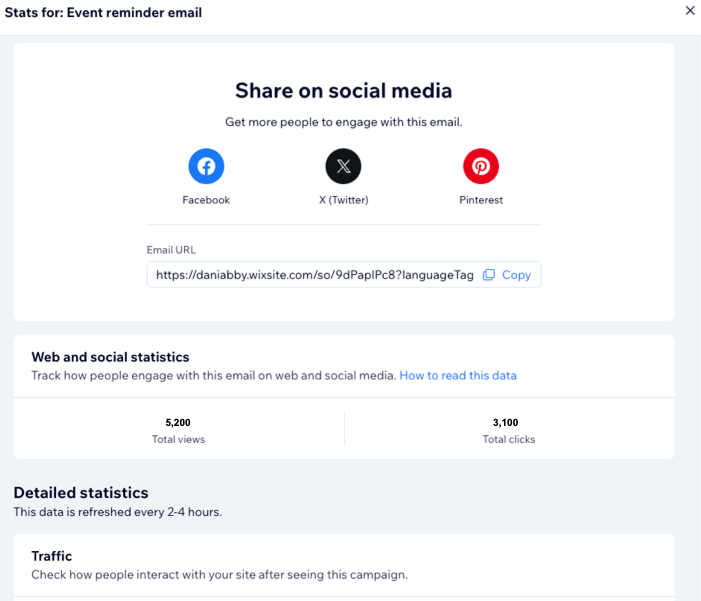Click the "Detailed statistics" heading
Viewport: 701px width, 601px height.
(81, 492)
